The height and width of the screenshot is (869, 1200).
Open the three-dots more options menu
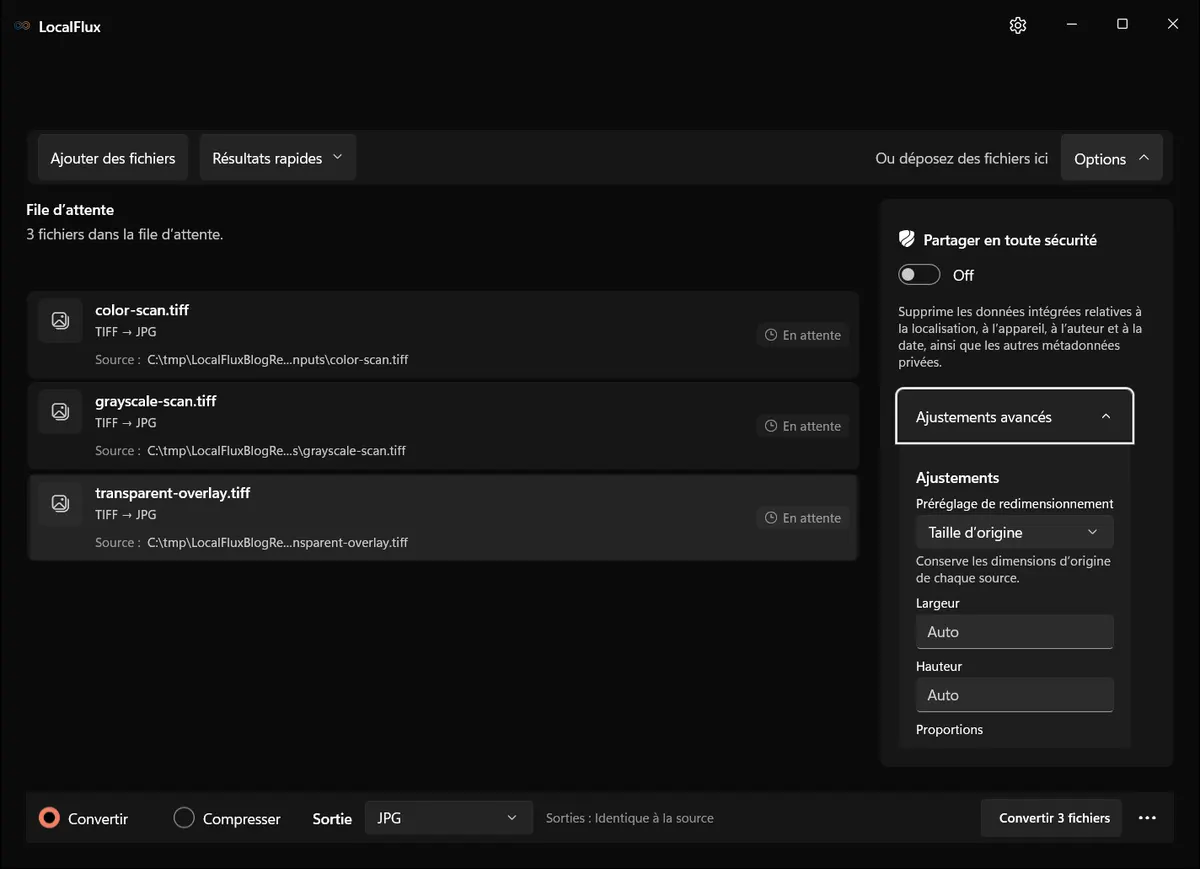click(1147, 818)
